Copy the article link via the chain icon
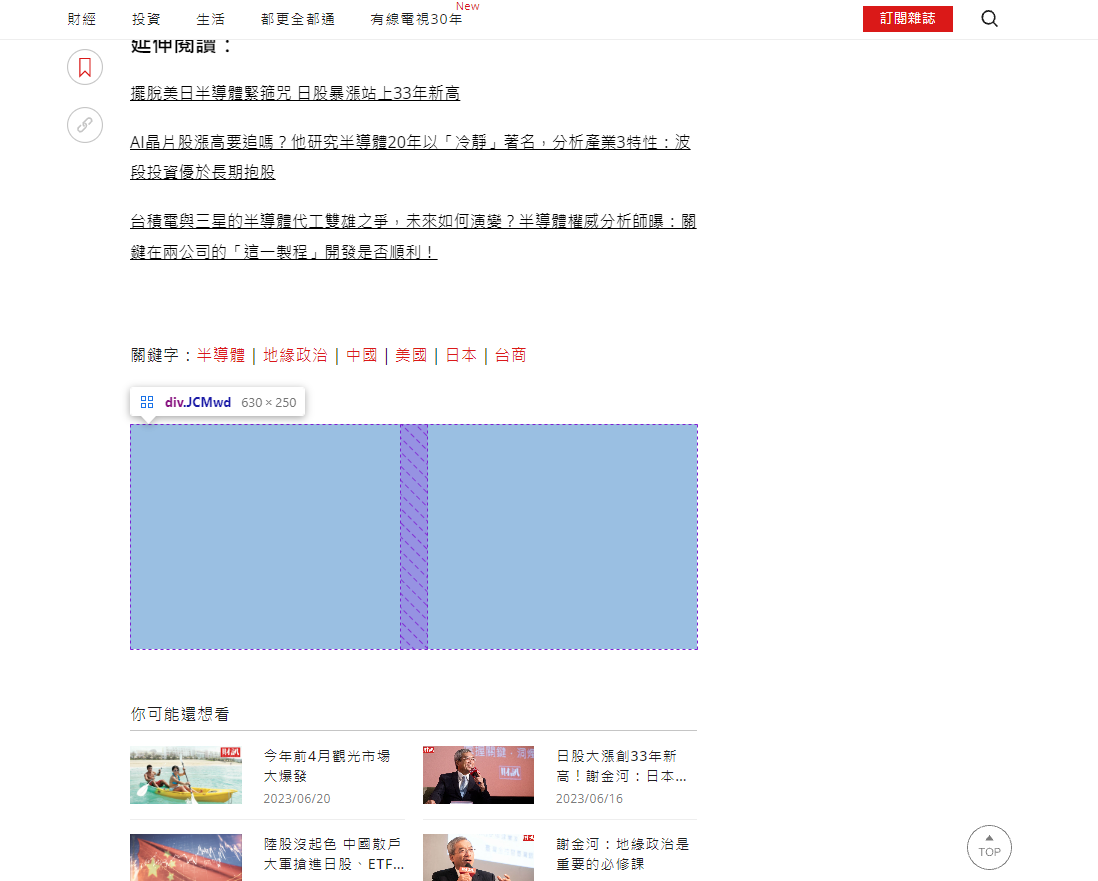The height and width of the screenshot is (881, 1098). [85, 125]
